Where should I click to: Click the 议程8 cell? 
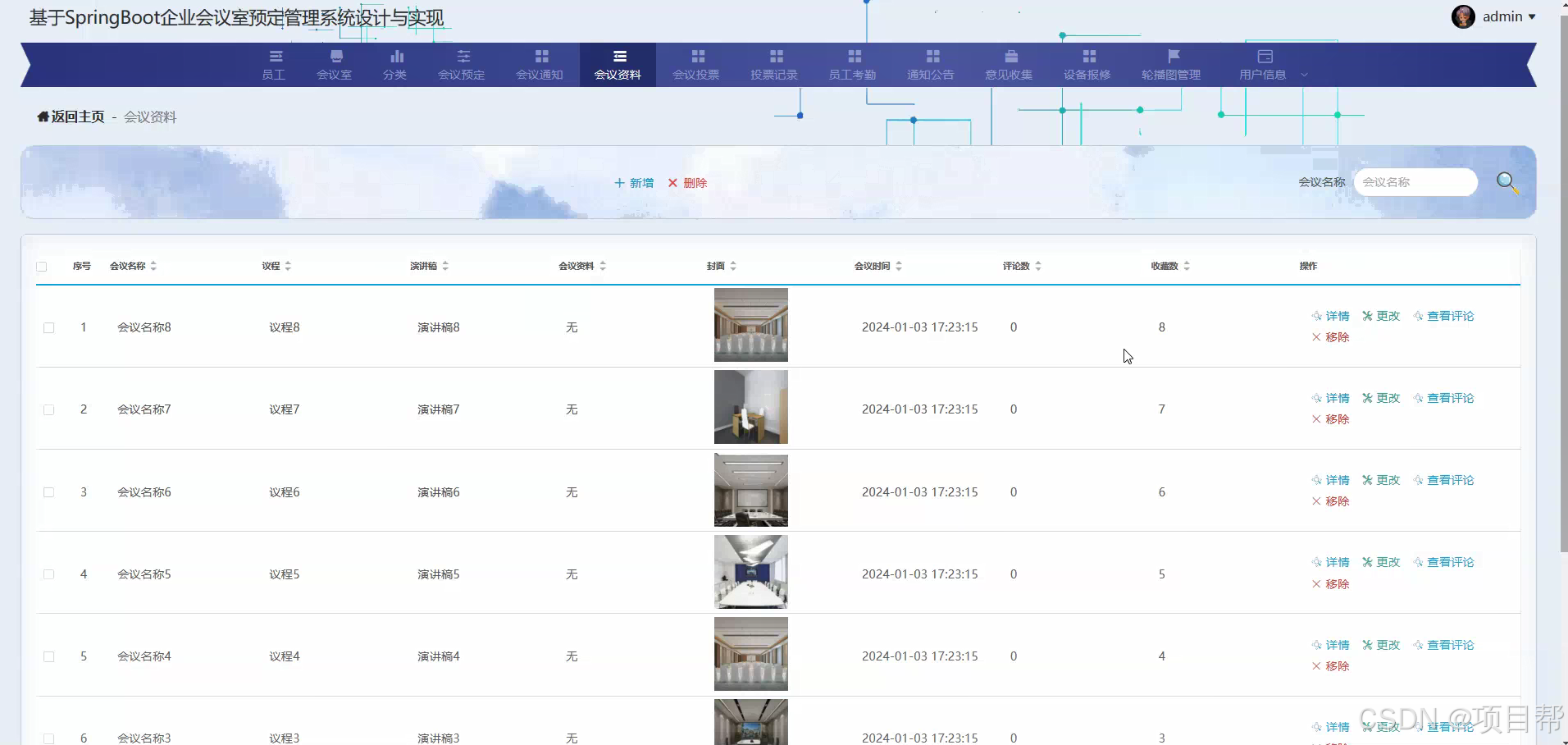(285, 327)
